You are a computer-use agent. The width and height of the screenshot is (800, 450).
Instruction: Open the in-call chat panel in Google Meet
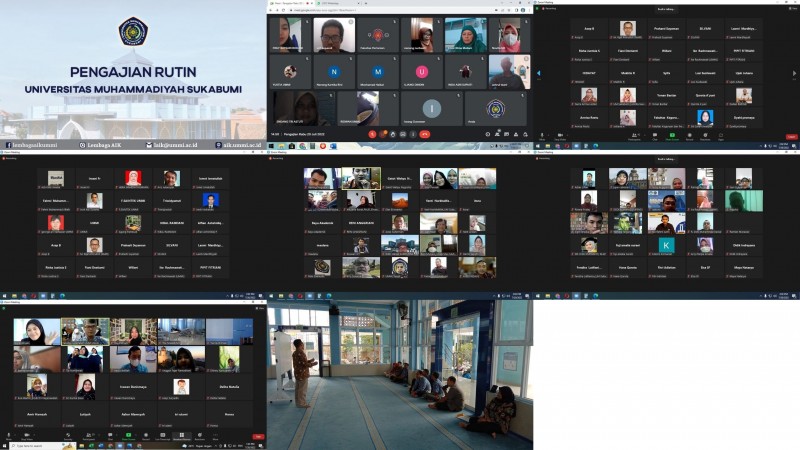507,134
